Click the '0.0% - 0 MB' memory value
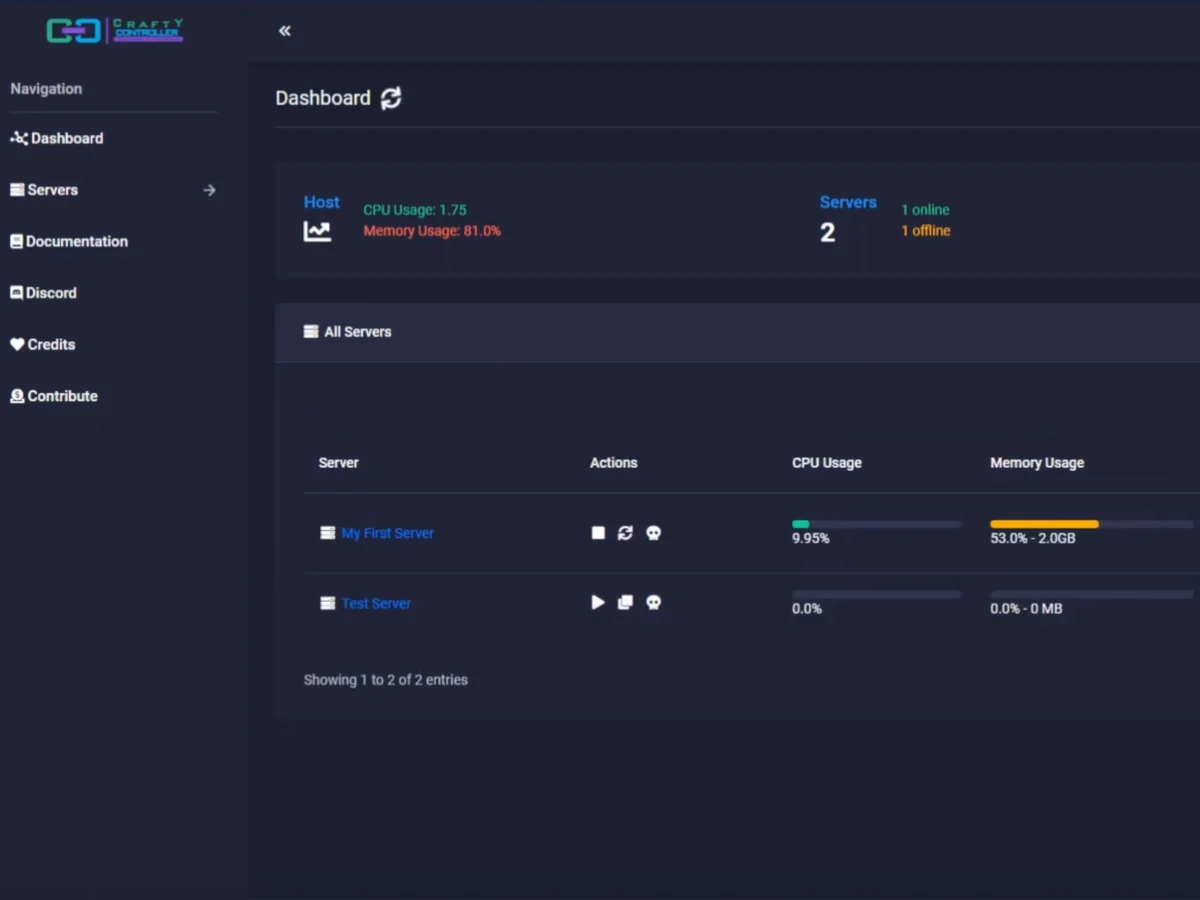1200x900 pixels. pos(1026,609)
